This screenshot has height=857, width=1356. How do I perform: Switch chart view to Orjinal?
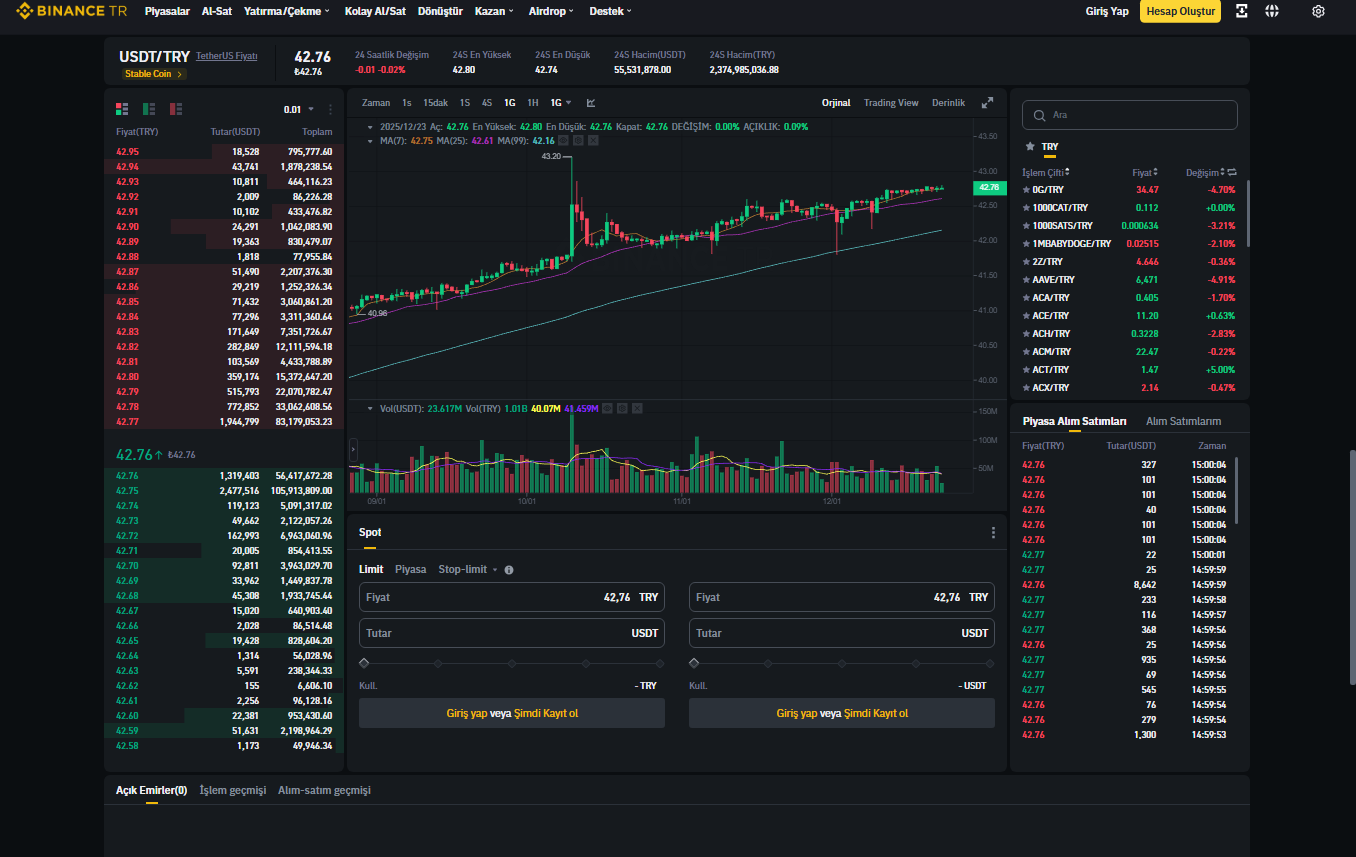pyautogui.click(x=836, y=103)
